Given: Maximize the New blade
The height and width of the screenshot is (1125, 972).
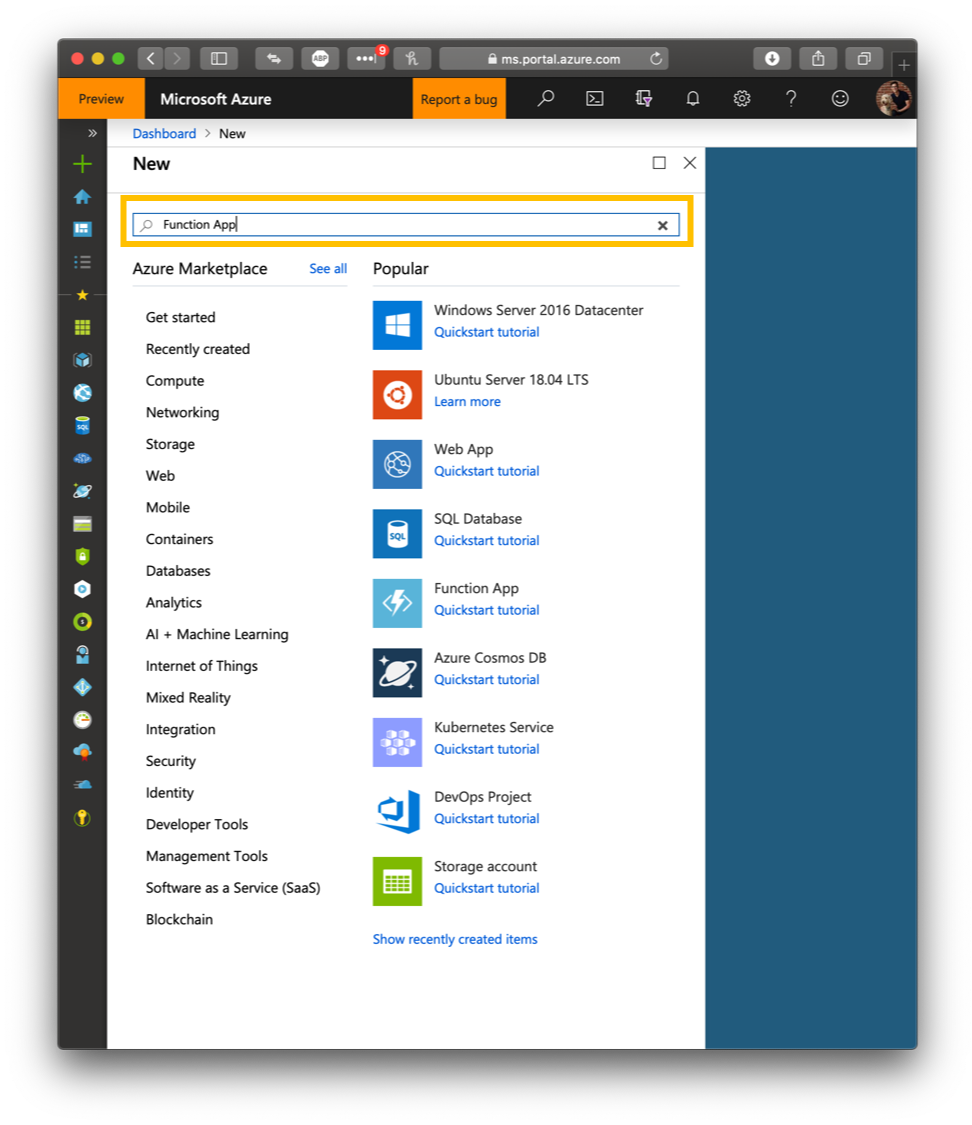Looking at the screenshot, I should tap(659, 163).
